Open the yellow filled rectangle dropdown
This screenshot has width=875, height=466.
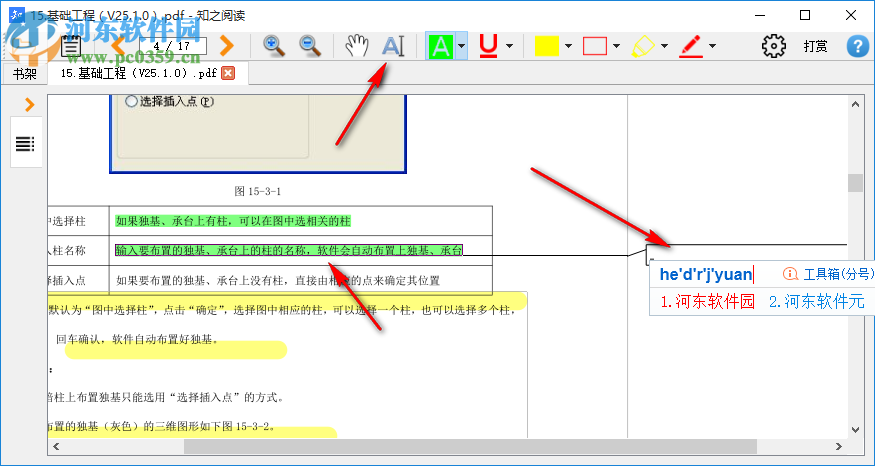click(568, 46)
